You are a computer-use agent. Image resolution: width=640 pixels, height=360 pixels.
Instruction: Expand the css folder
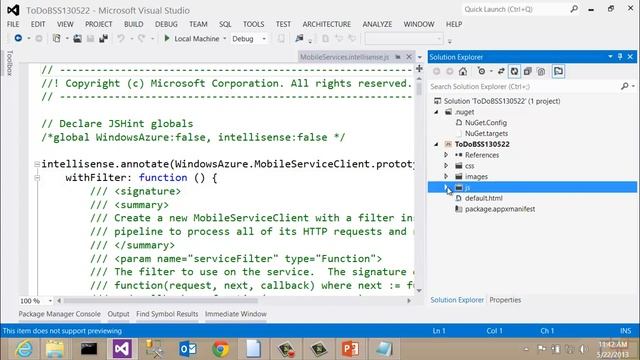point(446,166)
